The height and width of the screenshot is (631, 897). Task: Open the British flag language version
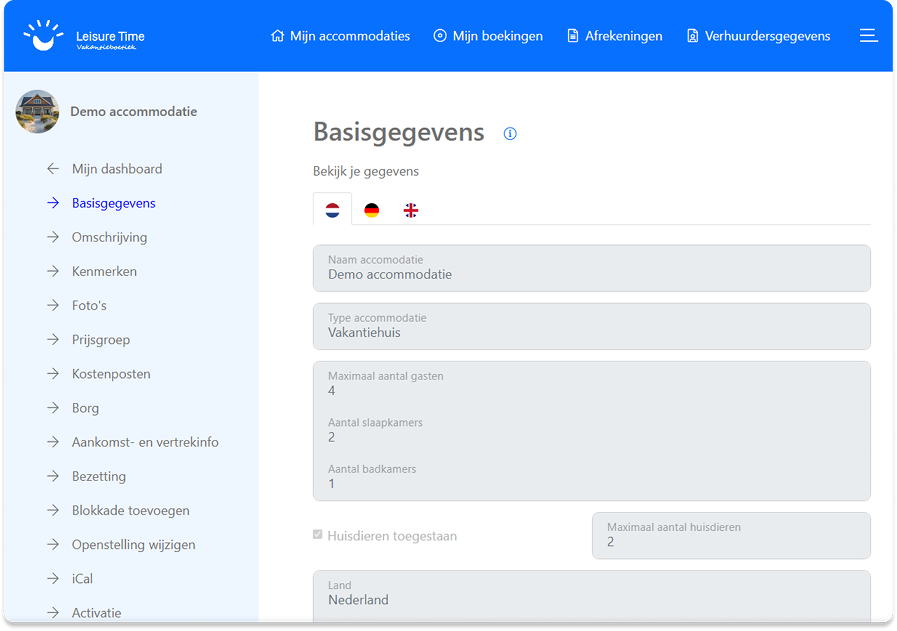pyautogui.click(x=410, y=209)
